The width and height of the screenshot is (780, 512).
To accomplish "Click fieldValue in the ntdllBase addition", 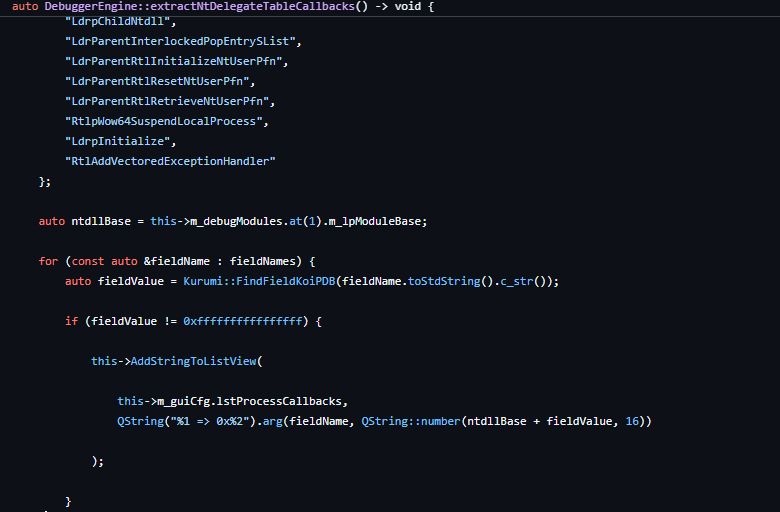I will click(579, 421).
